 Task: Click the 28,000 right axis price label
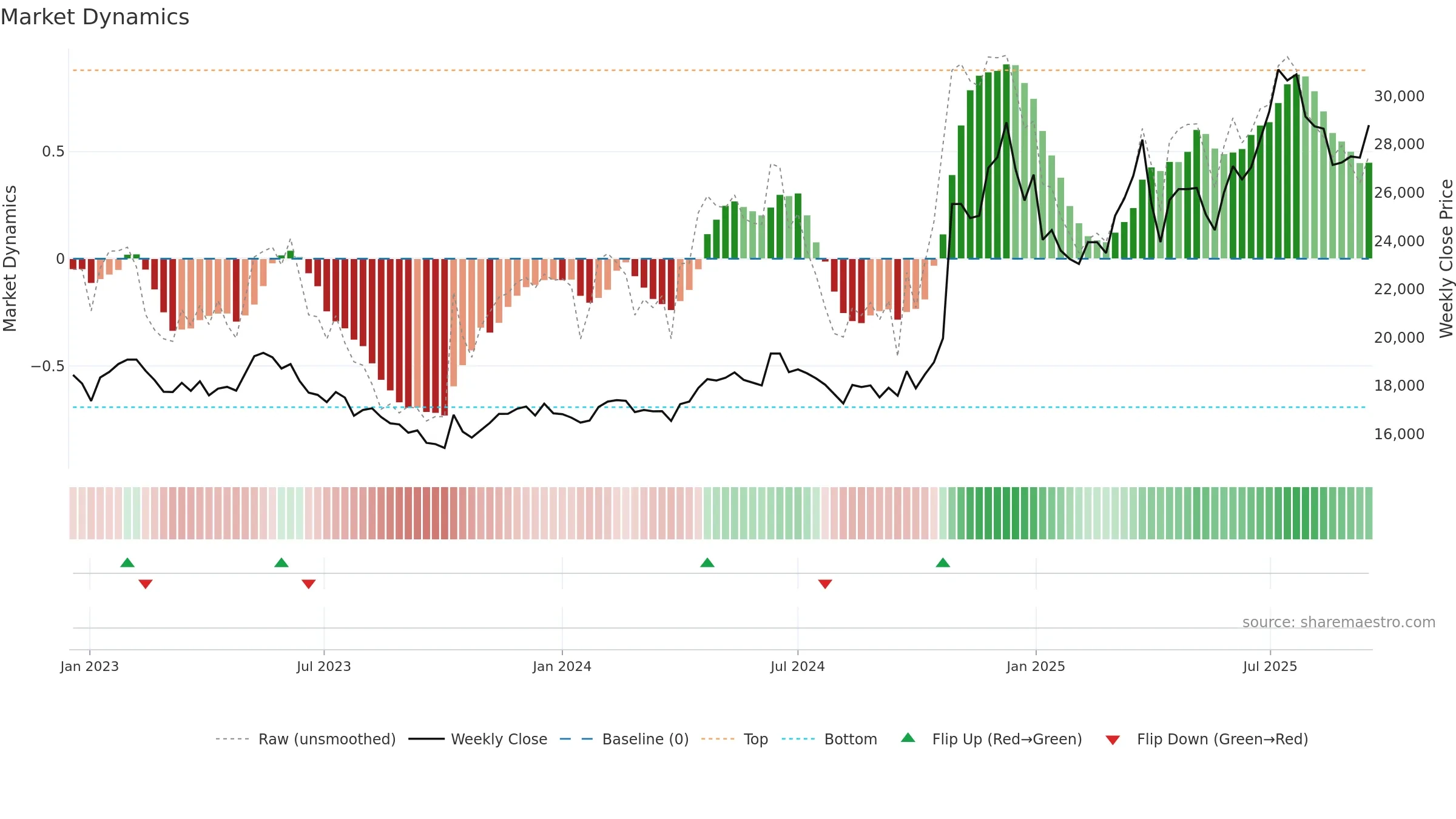coord(1400,144)
